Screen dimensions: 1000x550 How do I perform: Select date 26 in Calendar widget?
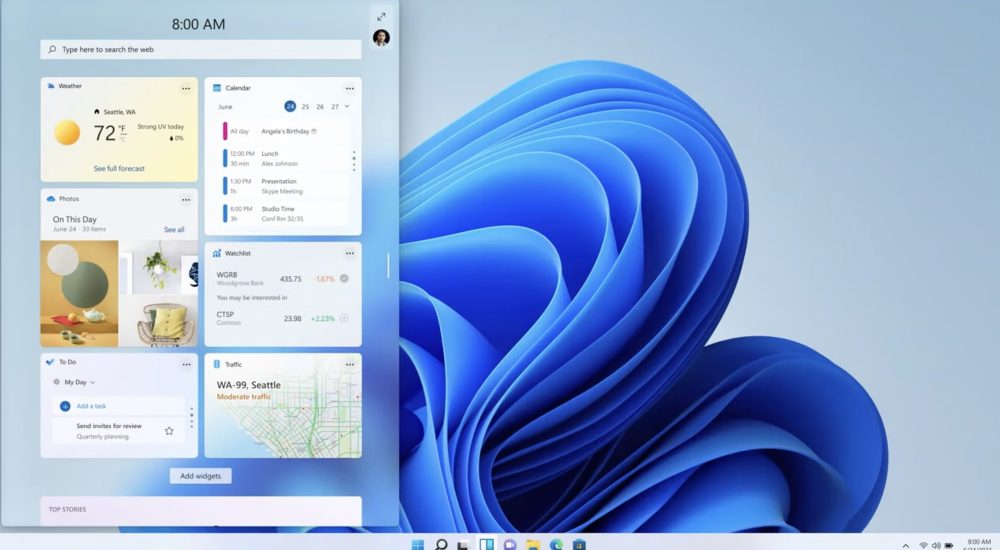(320, 106)
